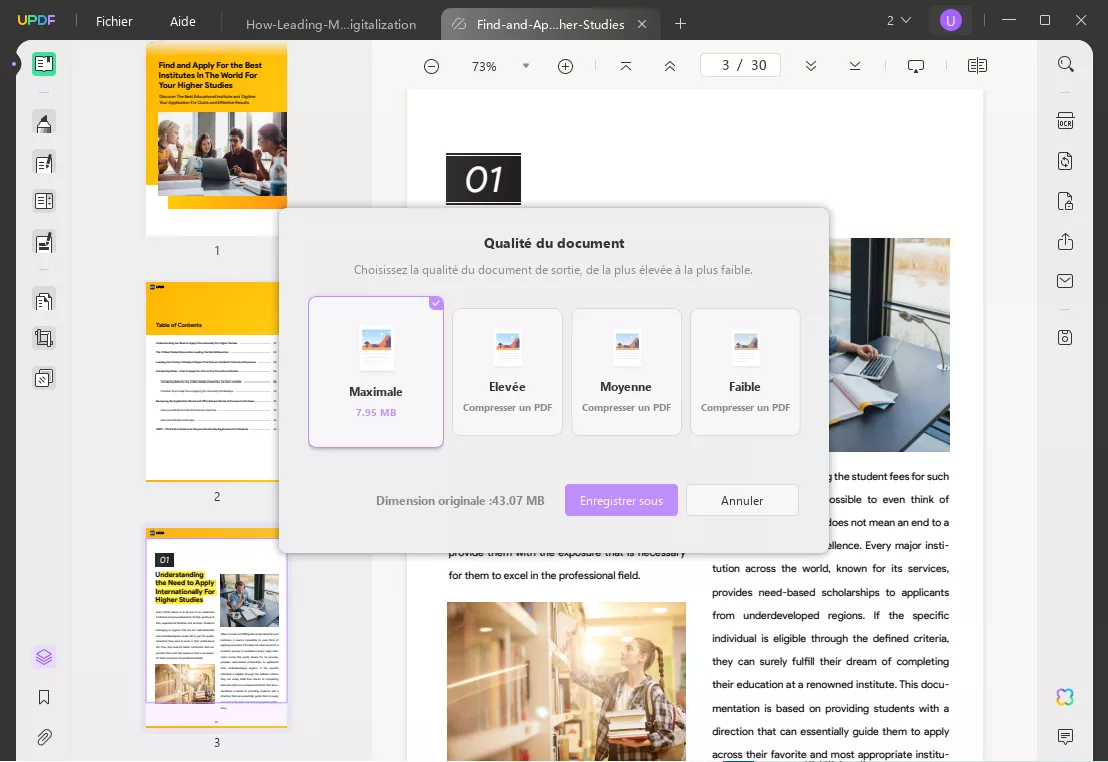Viewport: 1108px width, 762px height.
Task: Open the user account avatar U
Action: 950,20
